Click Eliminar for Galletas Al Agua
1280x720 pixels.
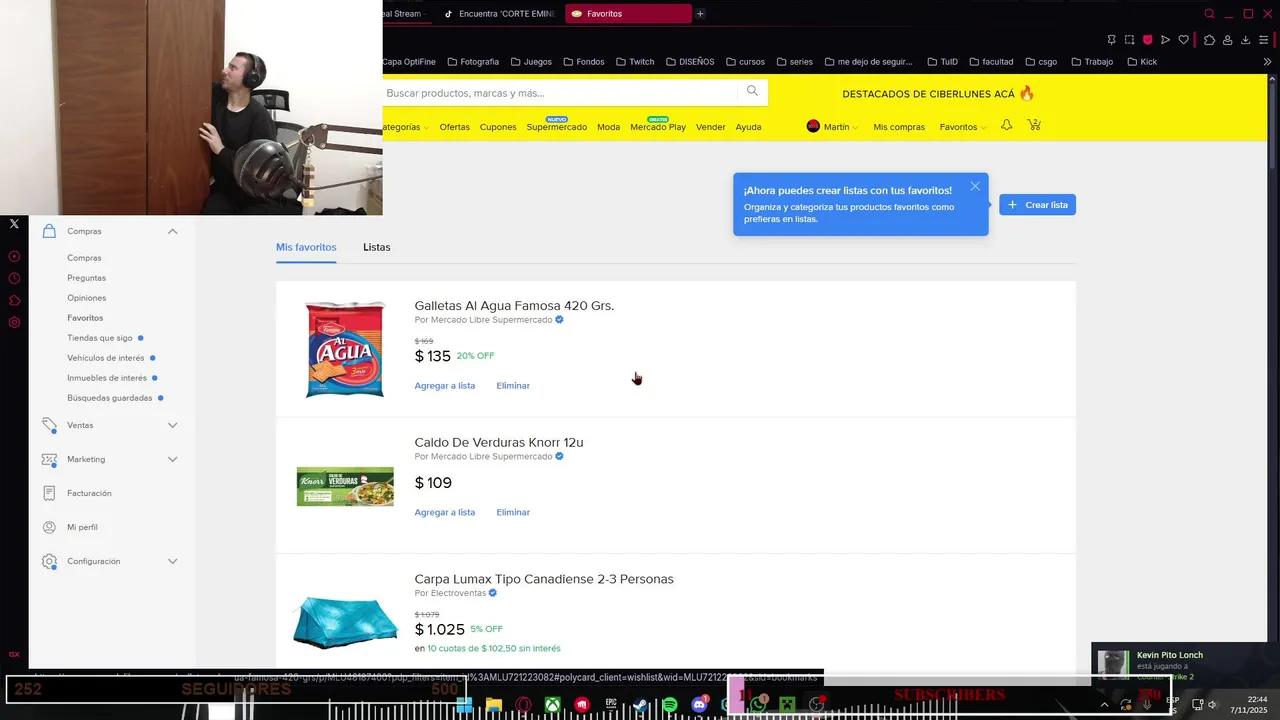click(x=513, y=386)
